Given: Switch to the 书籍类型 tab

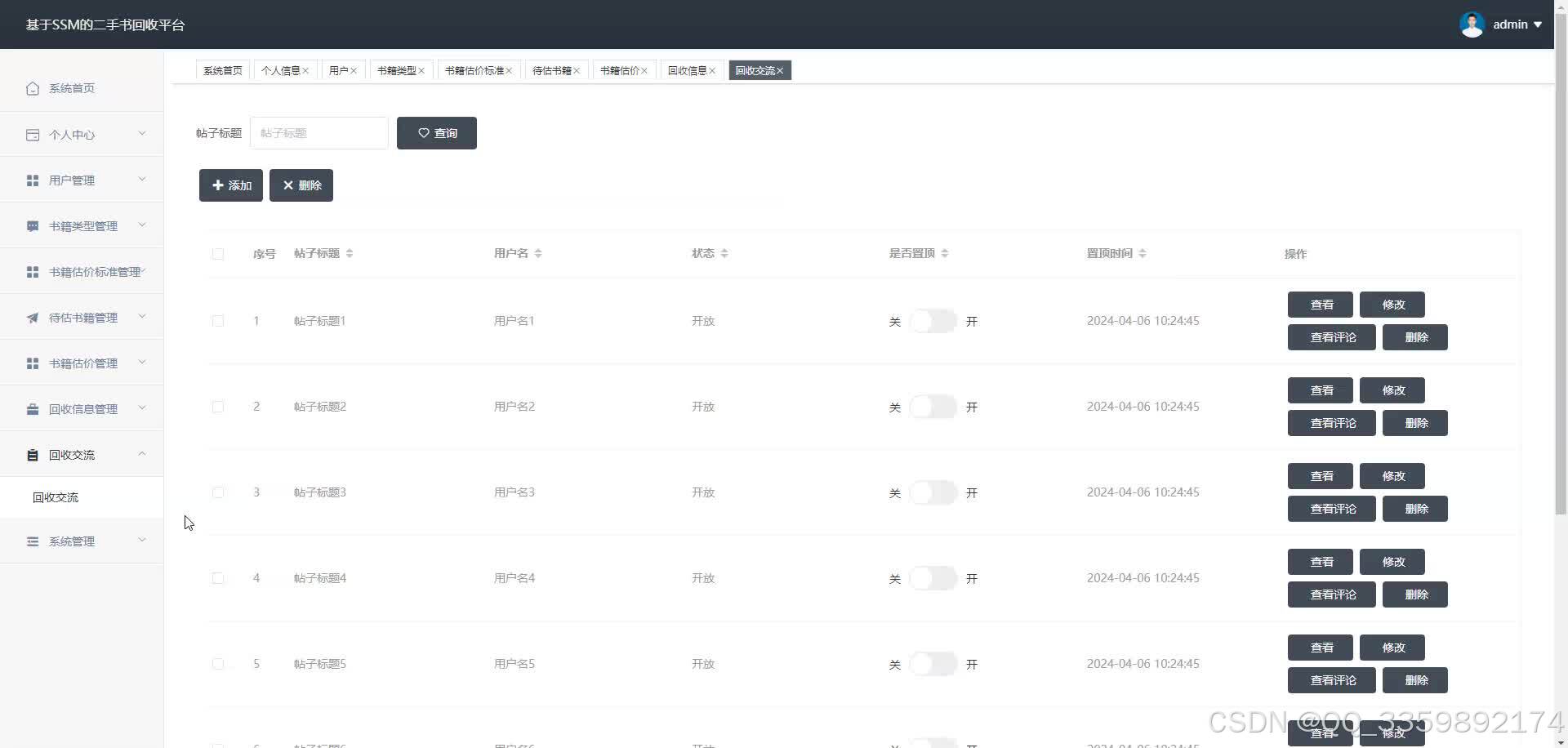Looking at the screenshot, I should point(396,71).
